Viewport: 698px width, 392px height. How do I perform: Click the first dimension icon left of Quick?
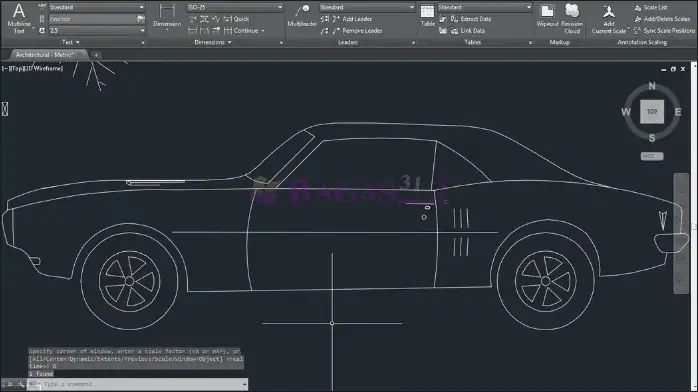[192, 19]
